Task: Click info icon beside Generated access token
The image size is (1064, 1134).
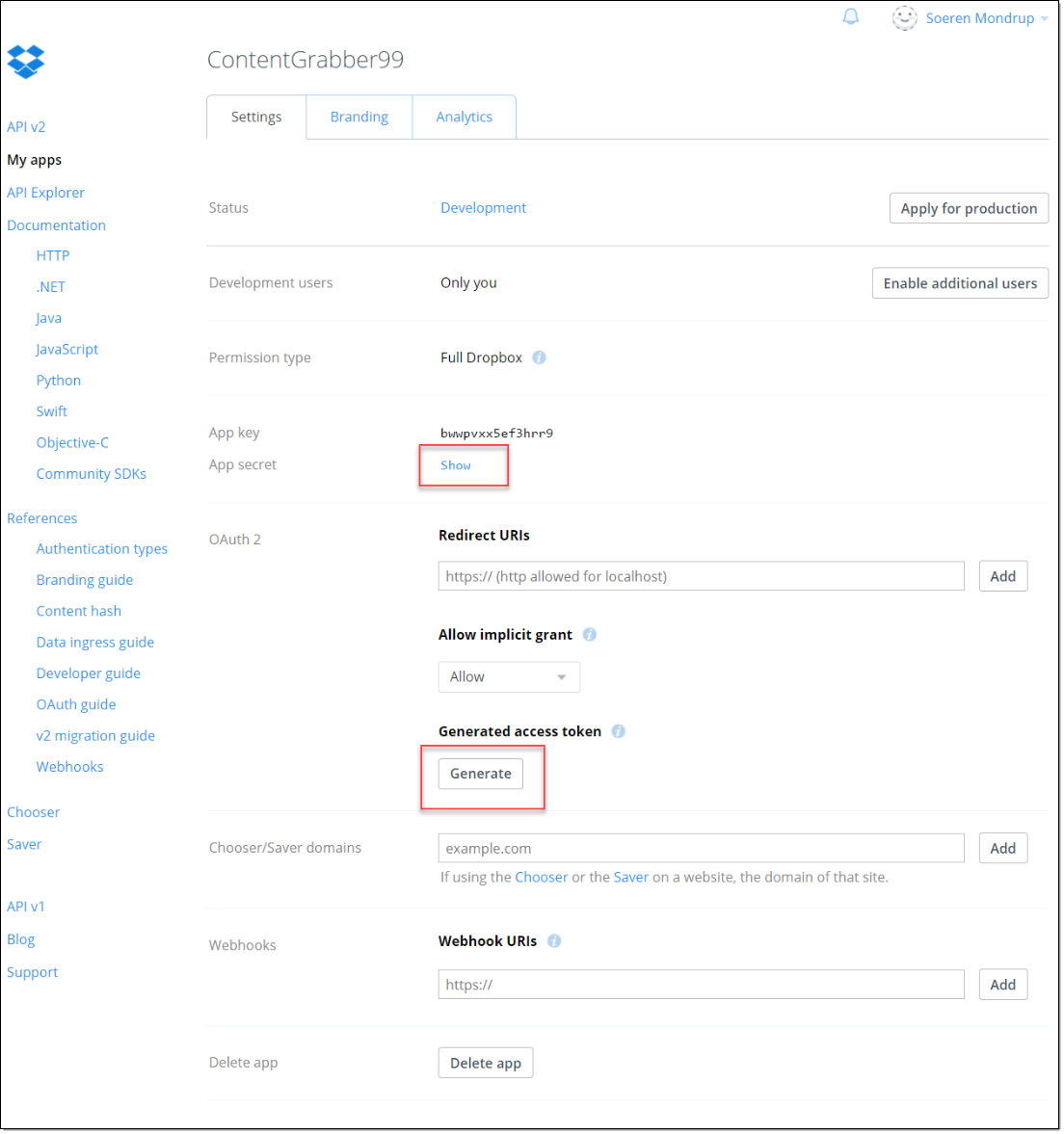Action: [619, 732]
